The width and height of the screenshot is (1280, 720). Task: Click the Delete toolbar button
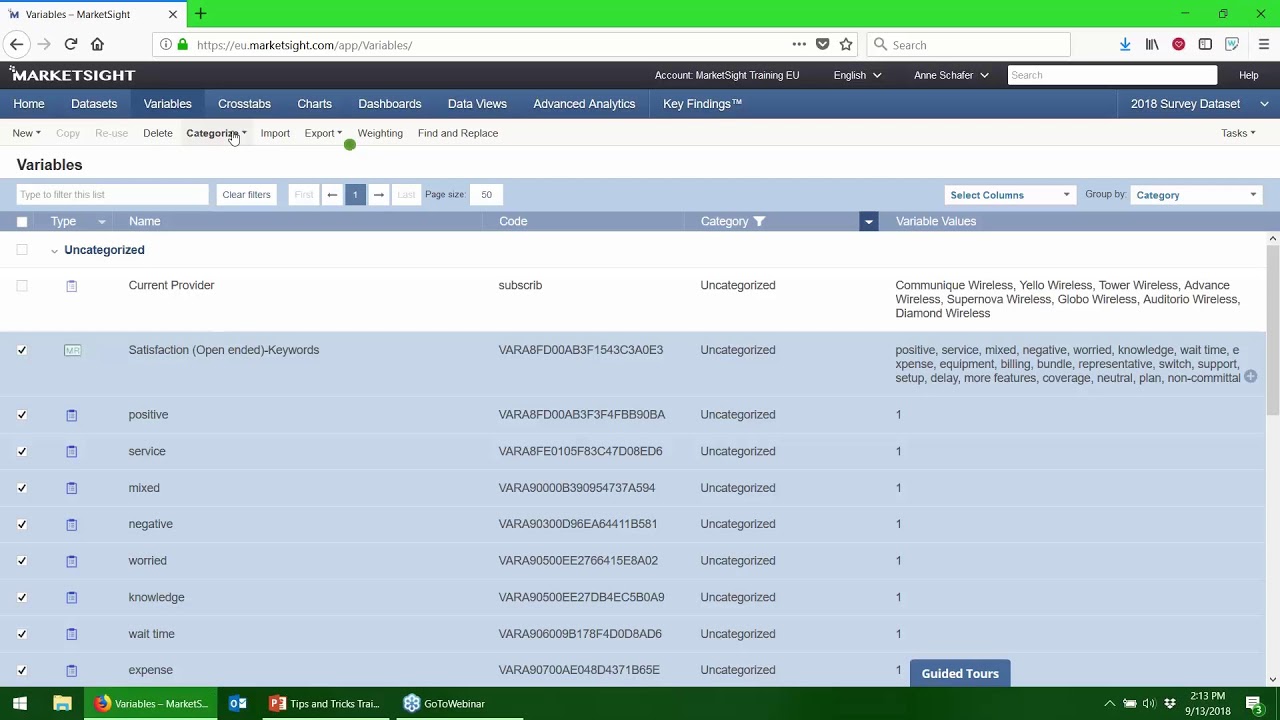[x=157, y=133]
